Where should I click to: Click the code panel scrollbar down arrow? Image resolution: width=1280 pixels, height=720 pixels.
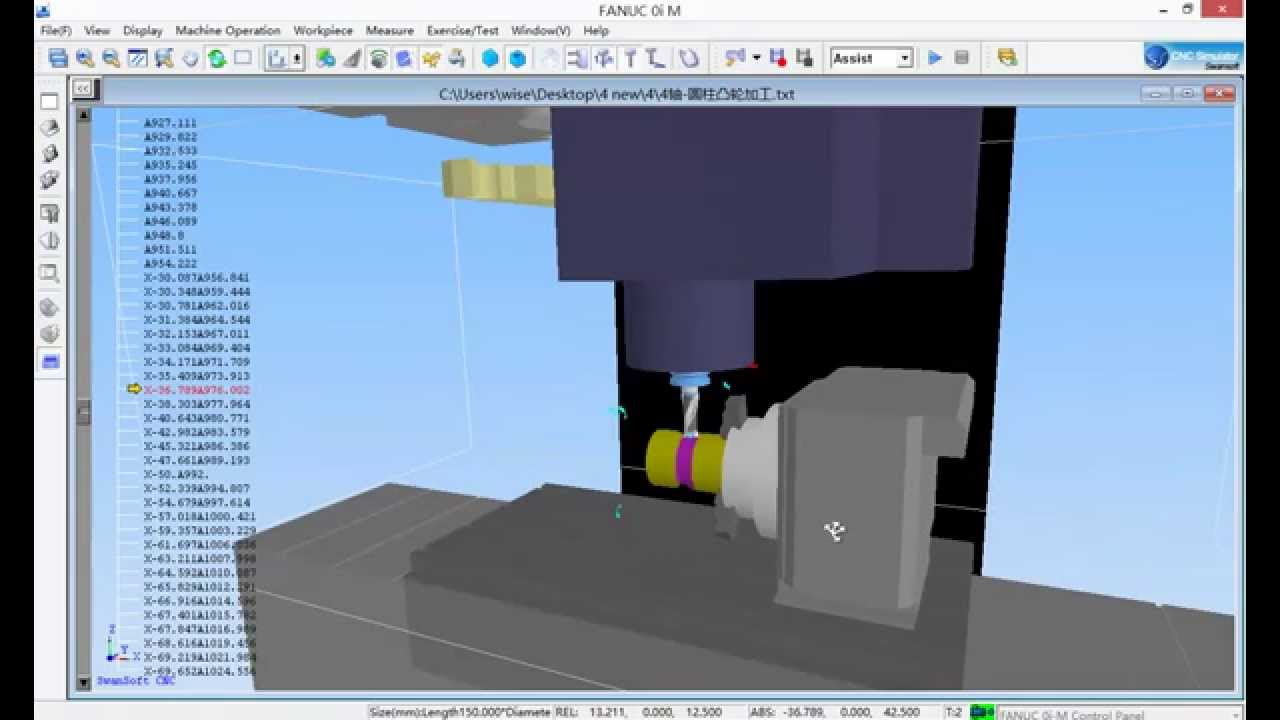84,682
